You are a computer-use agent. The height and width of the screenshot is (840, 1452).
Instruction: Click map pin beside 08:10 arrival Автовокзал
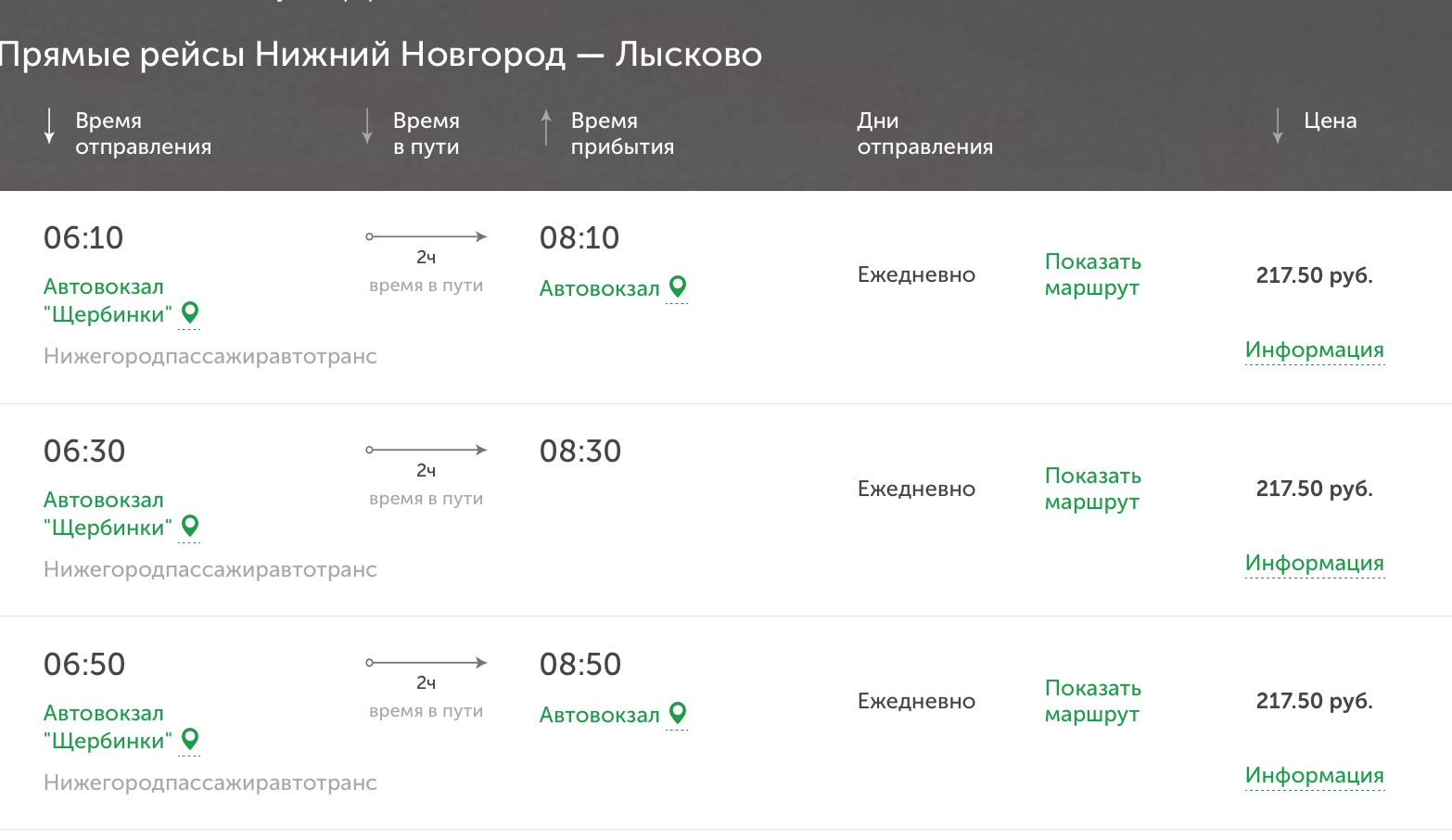[x=678, y=286]
